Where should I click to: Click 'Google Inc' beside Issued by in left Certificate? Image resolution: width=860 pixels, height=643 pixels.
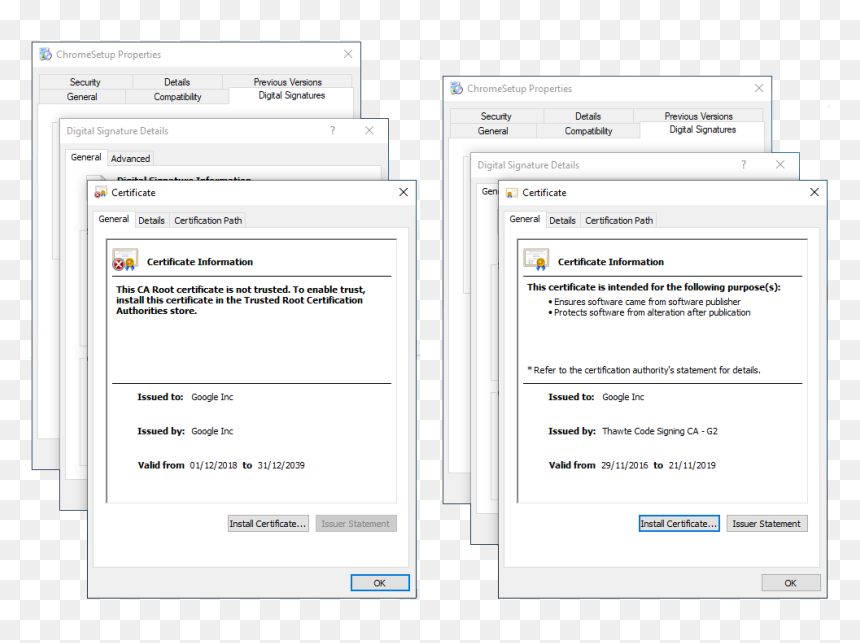point(212,431)
